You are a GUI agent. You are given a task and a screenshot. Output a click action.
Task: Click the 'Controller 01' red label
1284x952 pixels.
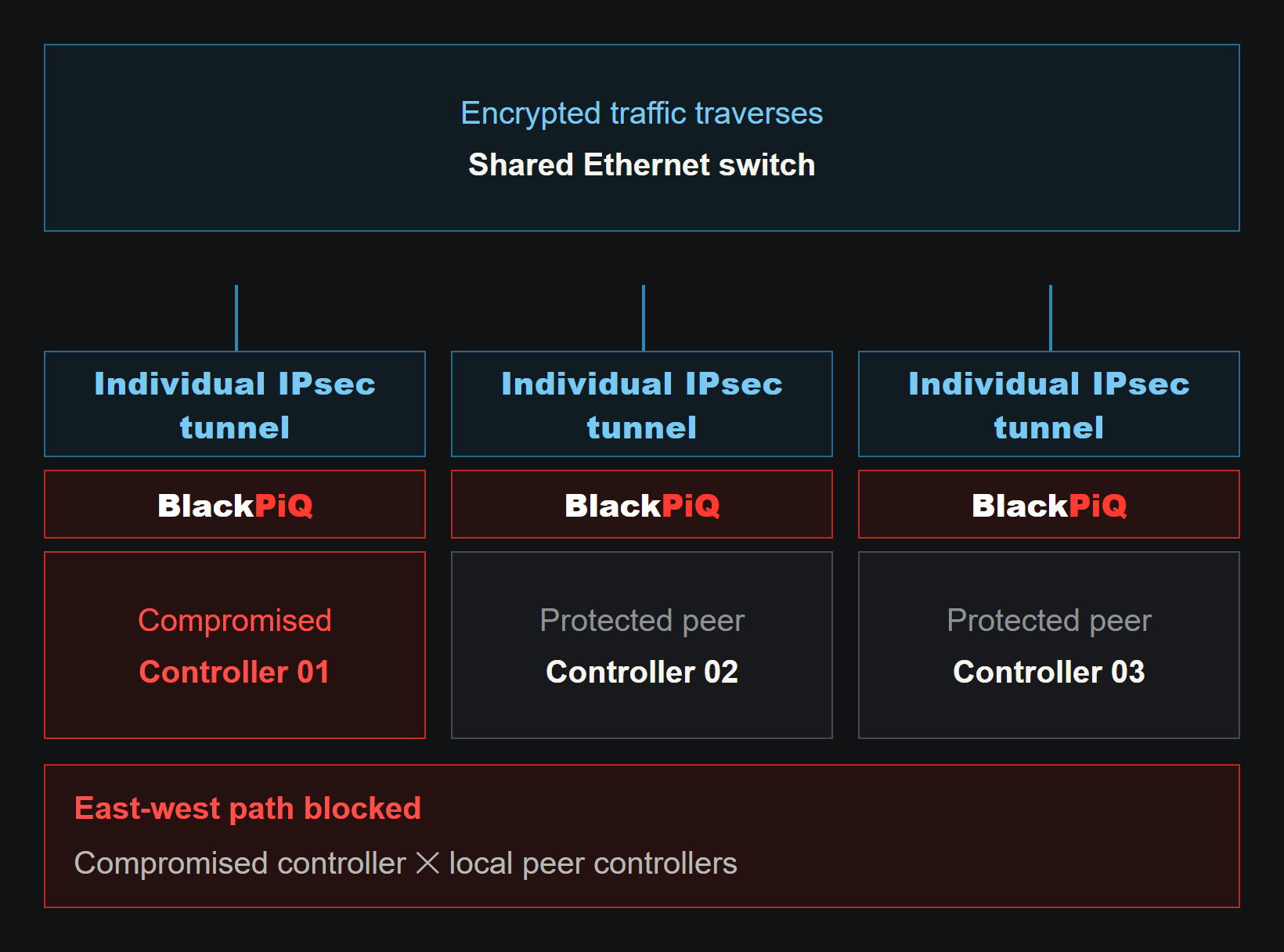coord(234,672)
